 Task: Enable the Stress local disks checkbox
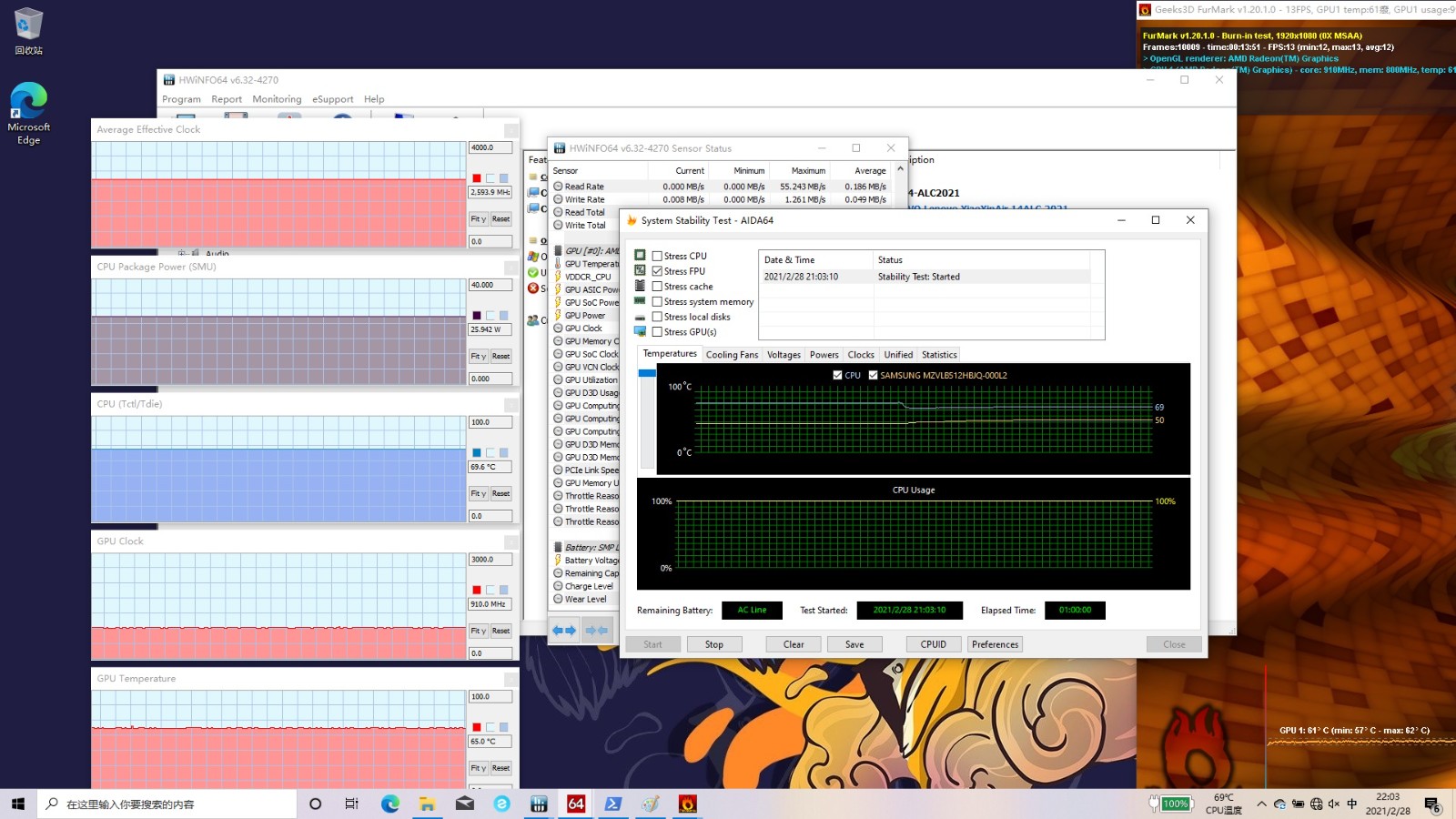[657, 317]
